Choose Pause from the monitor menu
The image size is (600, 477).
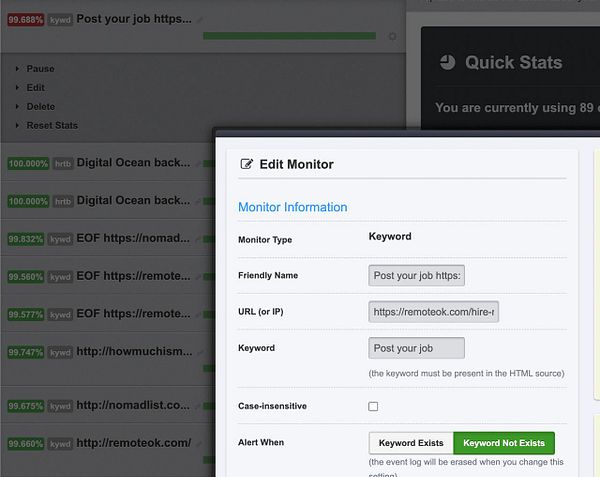pos(40,69)
